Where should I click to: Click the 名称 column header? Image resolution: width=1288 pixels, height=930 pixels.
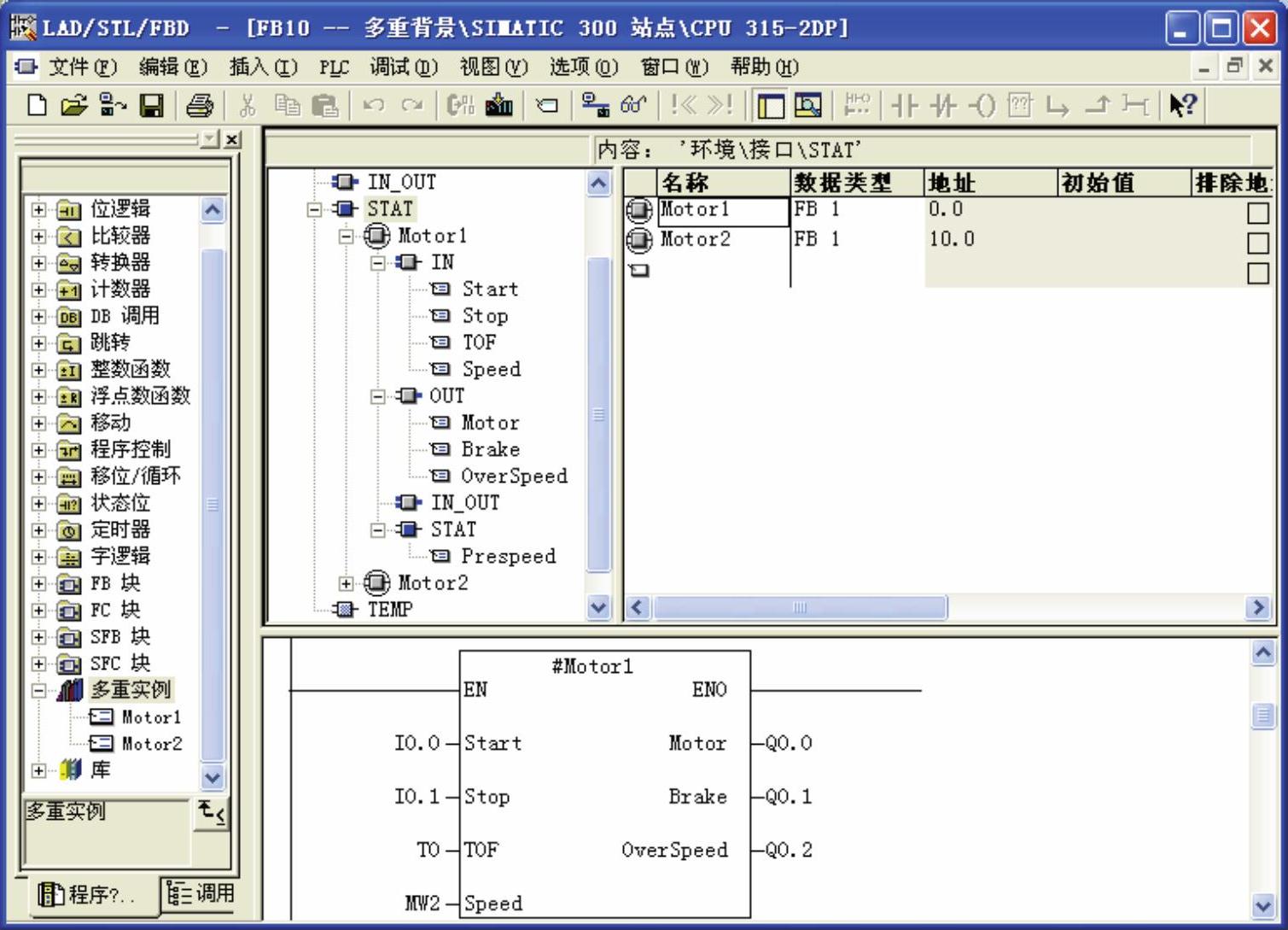pos(723,183)
